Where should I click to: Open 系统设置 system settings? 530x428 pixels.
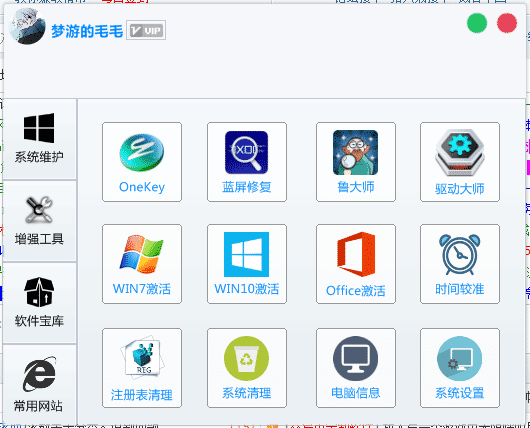point(460,368)
